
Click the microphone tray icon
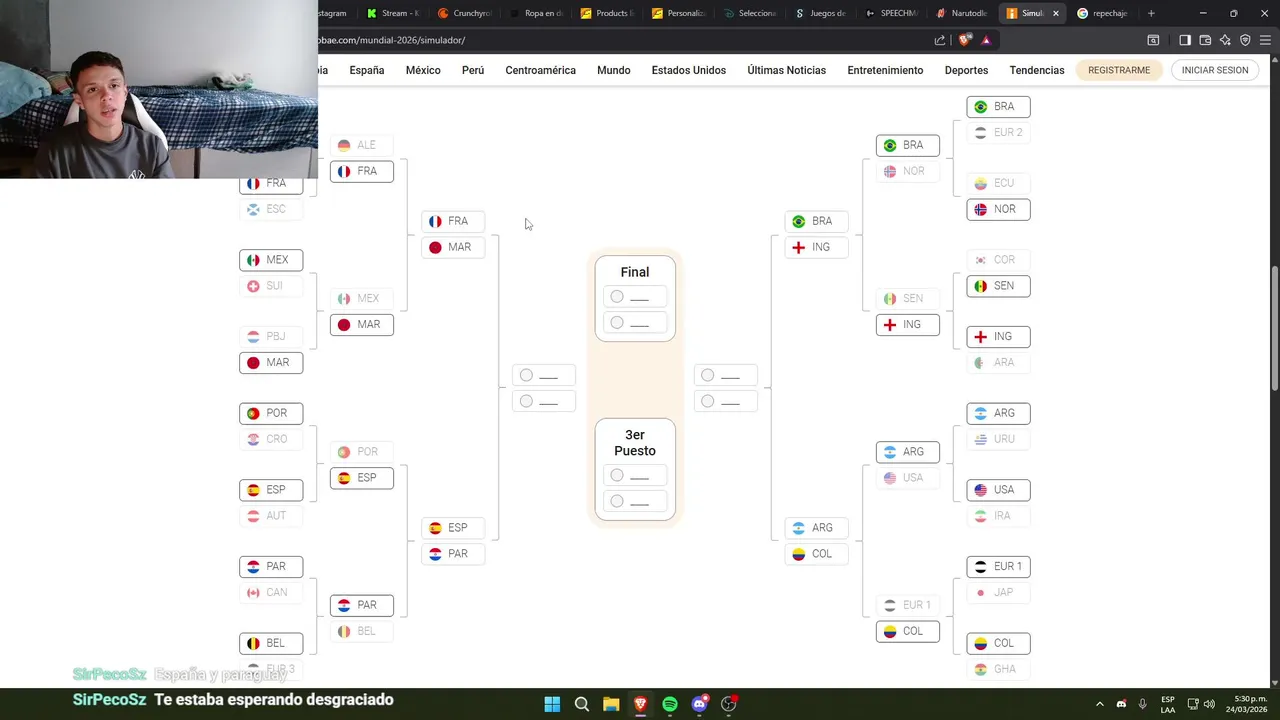1142,704
